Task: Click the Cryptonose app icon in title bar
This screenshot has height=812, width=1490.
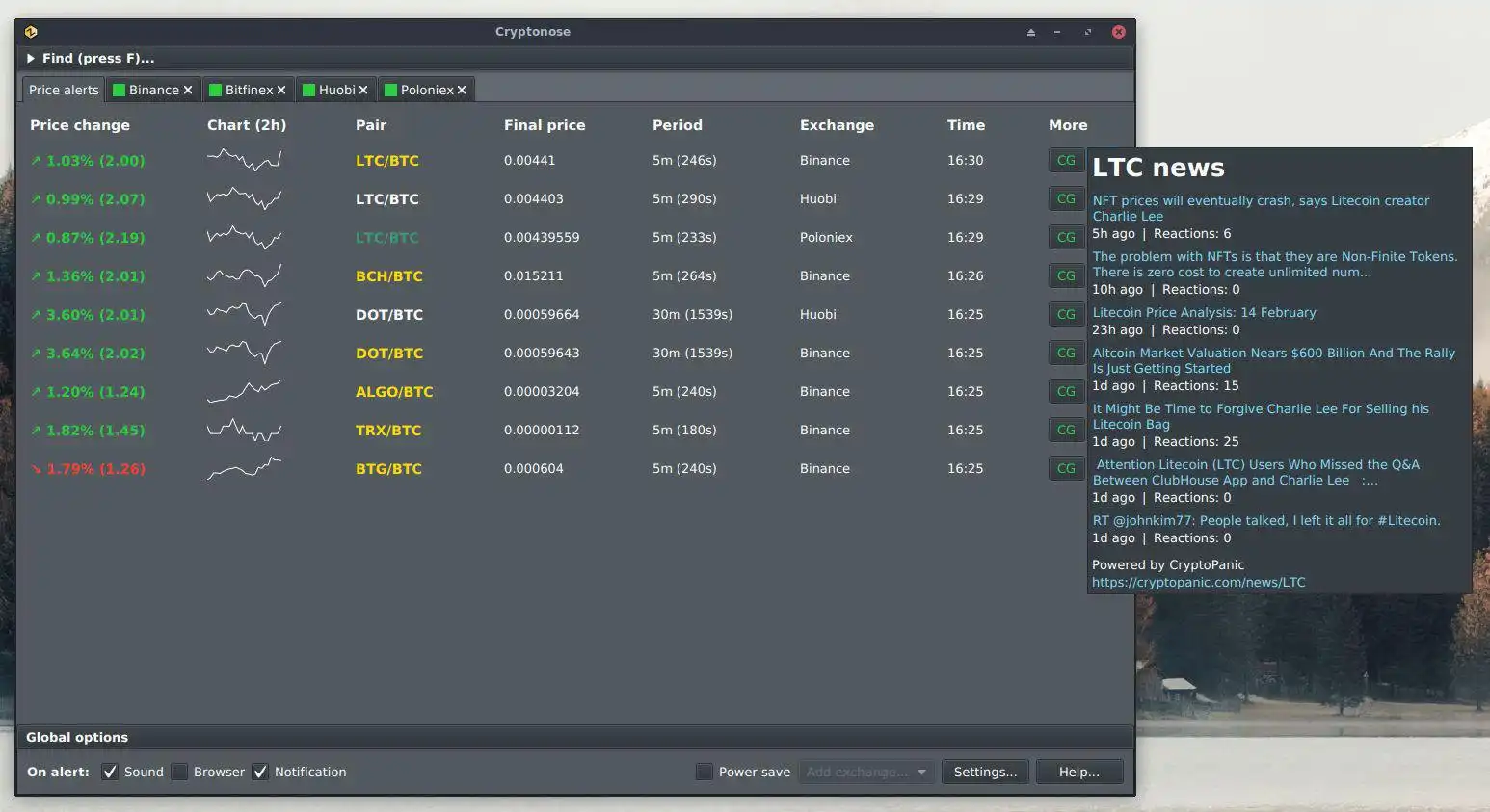Action: click(31, 32)
